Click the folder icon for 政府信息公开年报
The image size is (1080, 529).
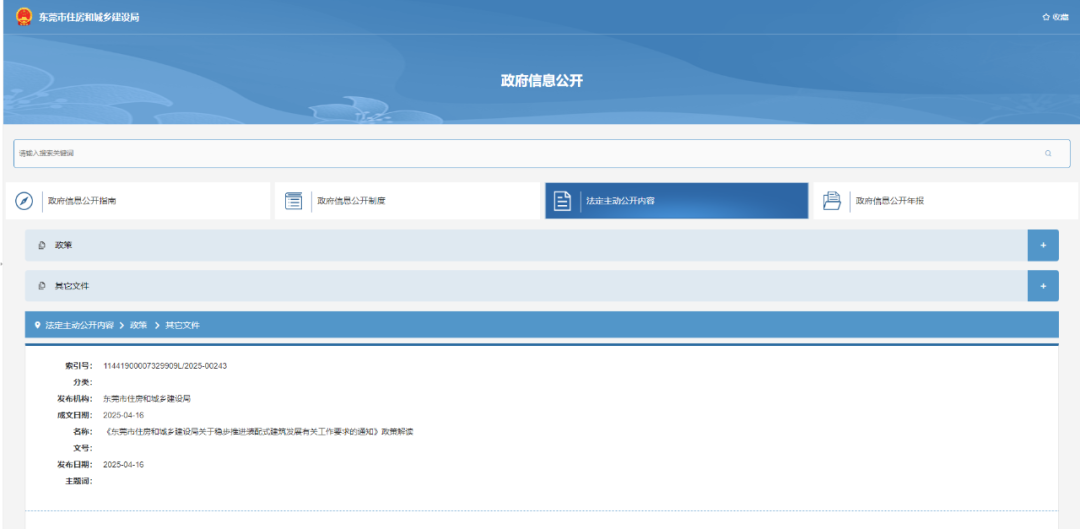[x=831, y=201]
